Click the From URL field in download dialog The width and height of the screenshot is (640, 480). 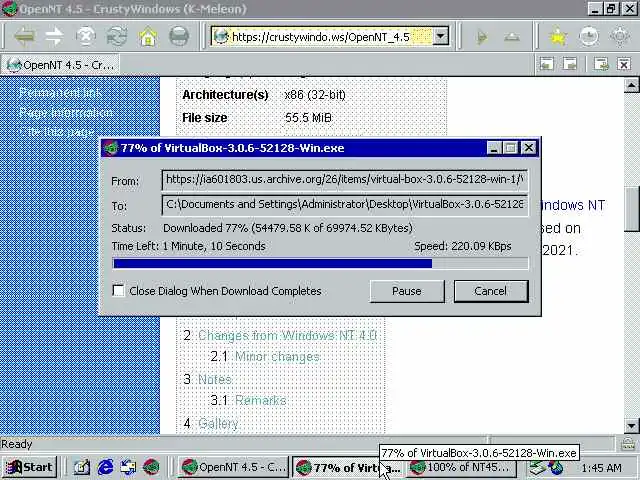click(345, 180)
